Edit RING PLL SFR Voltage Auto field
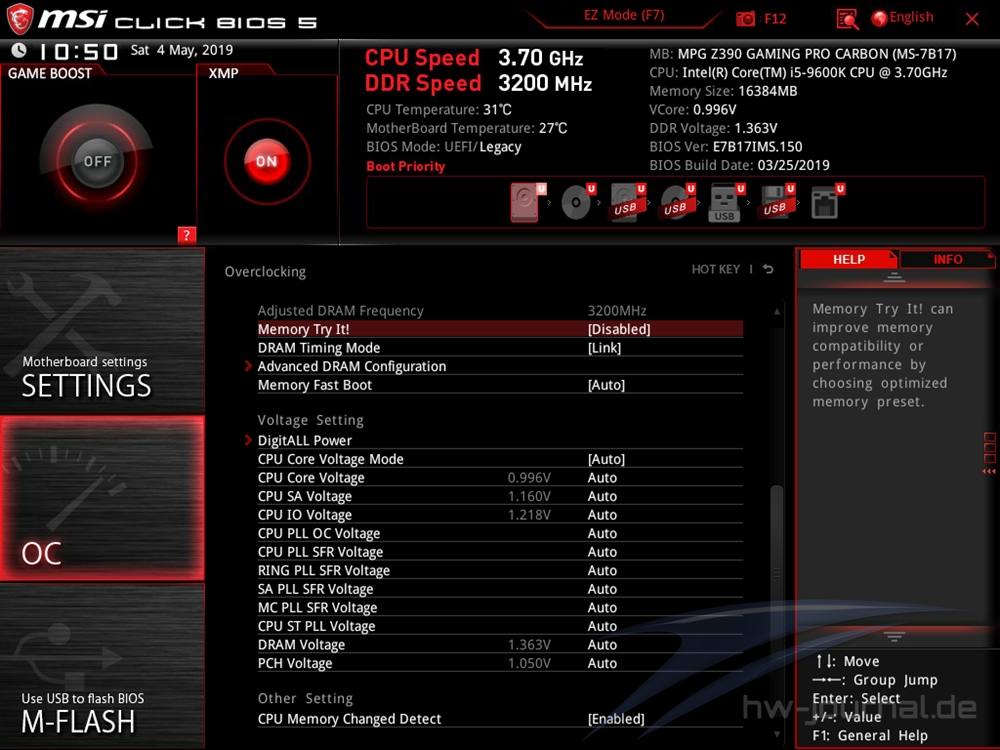The height and width of the screenshot is (750, 1000). (x=602, y=570)
